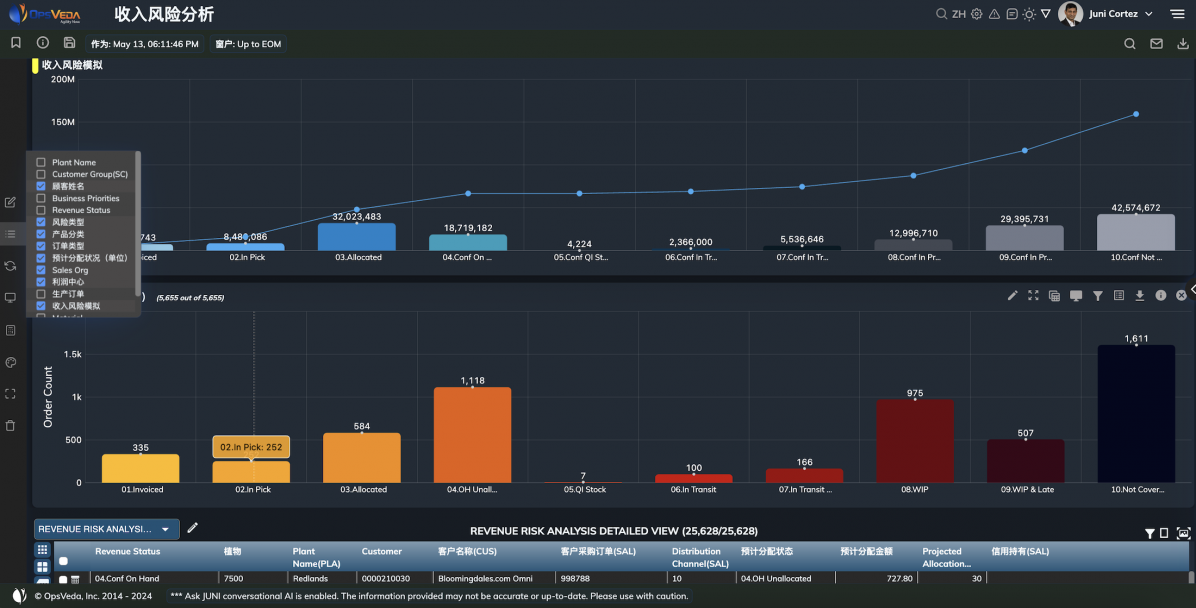Open the filter funnel in chart toolbar
This screenshot has width=1196, height=608.
1097,296
